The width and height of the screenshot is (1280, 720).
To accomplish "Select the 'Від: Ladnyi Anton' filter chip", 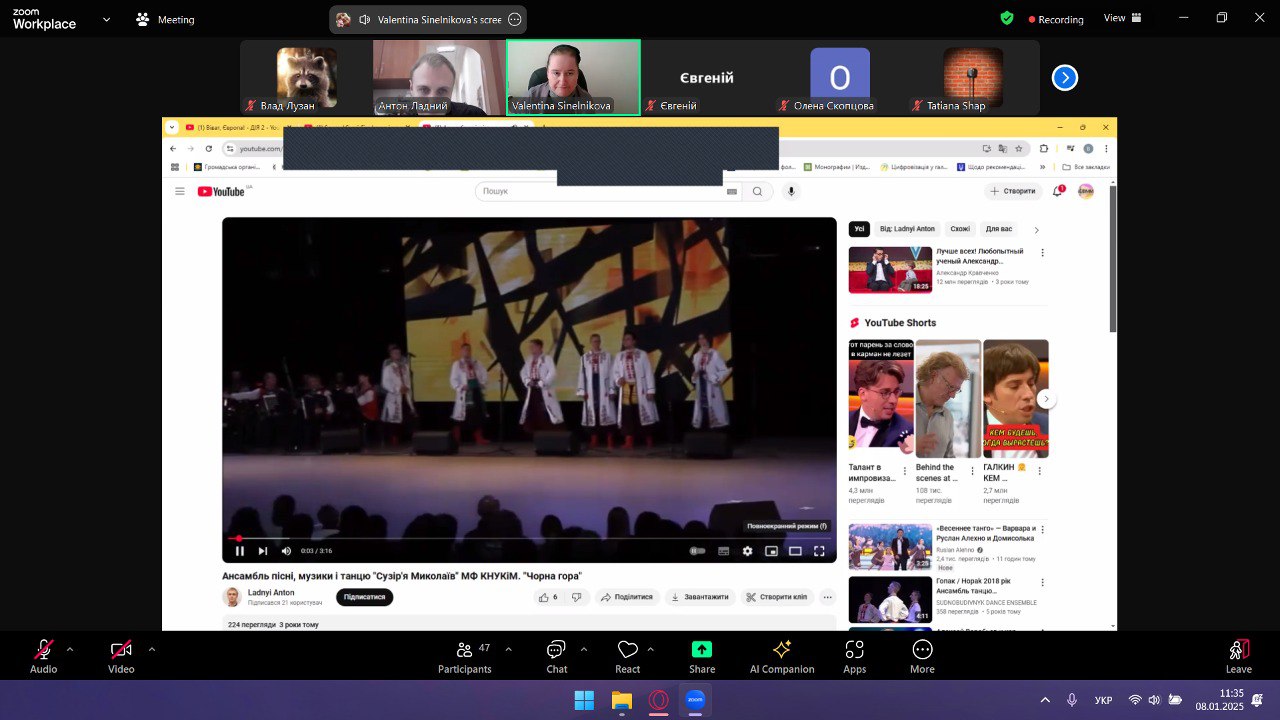I will [908, 229].
